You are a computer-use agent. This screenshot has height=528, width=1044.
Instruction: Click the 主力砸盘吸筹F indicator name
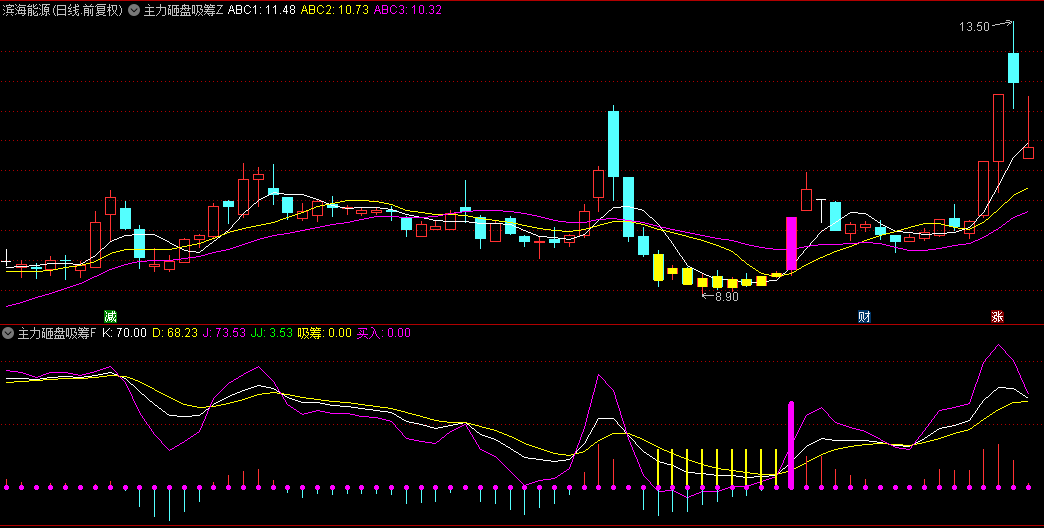[57, 333]
